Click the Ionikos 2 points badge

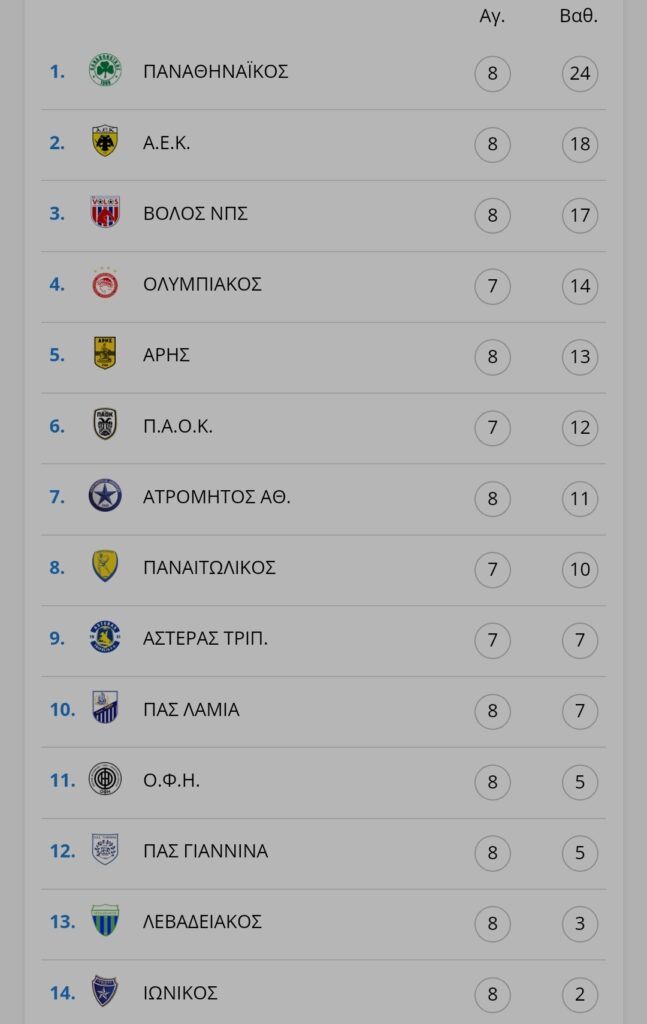click(x=580, y=994)
